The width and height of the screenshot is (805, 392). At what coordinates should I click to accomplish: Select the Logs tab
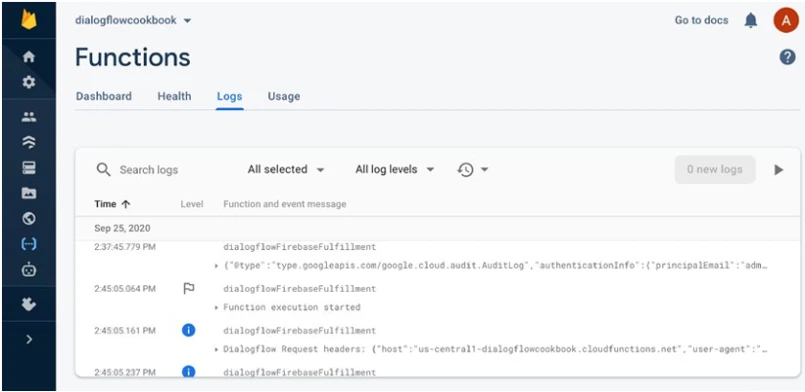pos(229,96)
